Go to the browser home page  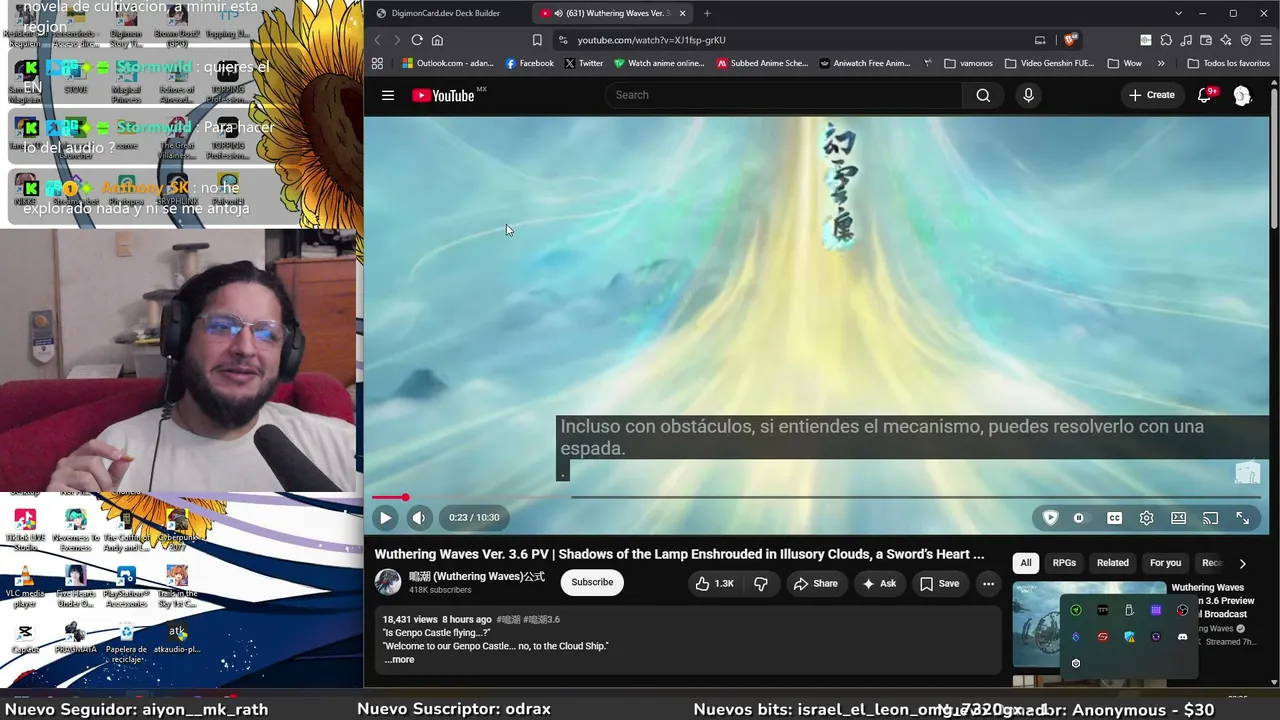(437, 40)
